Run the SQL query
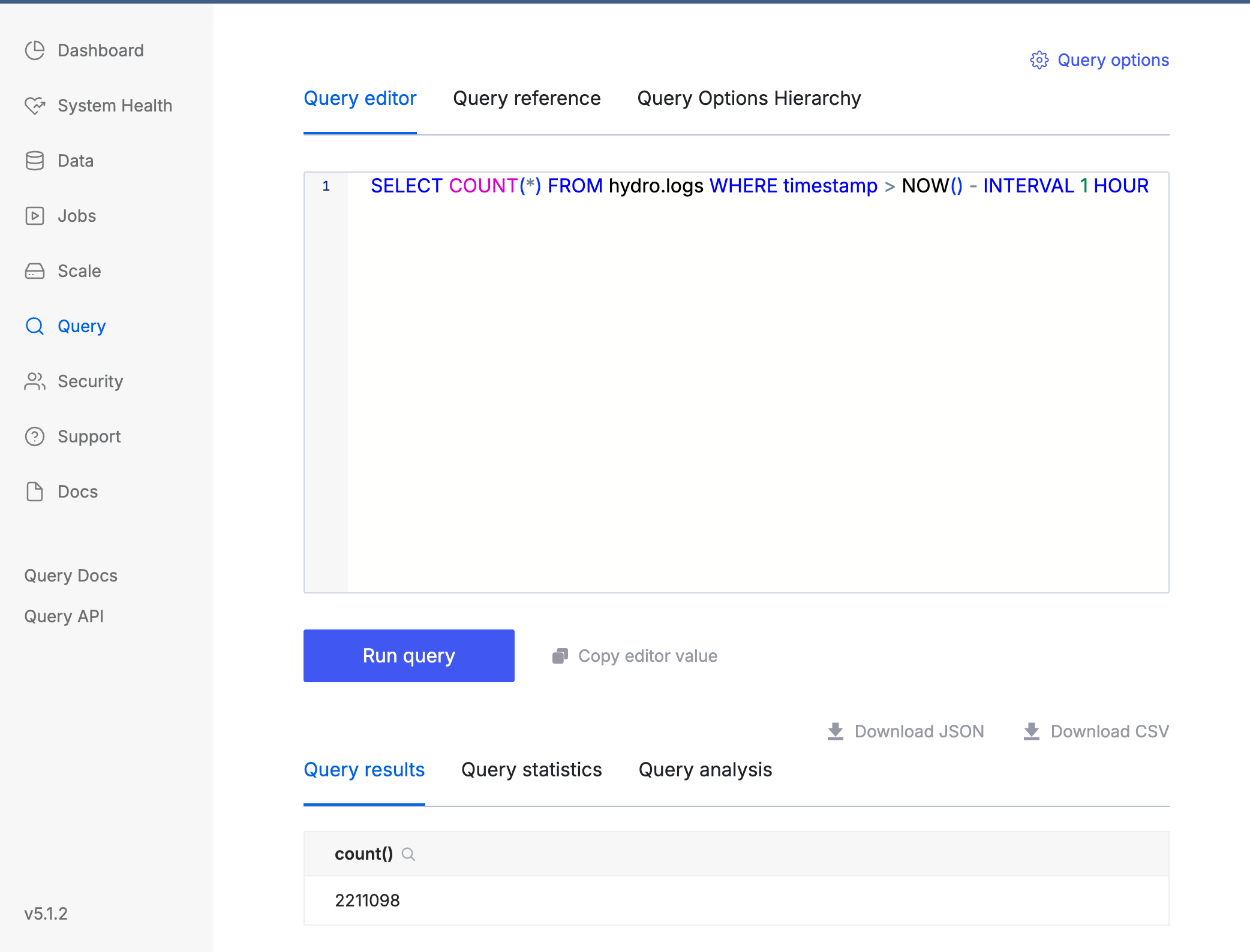The image size is (1250, 952). (408, 655)
